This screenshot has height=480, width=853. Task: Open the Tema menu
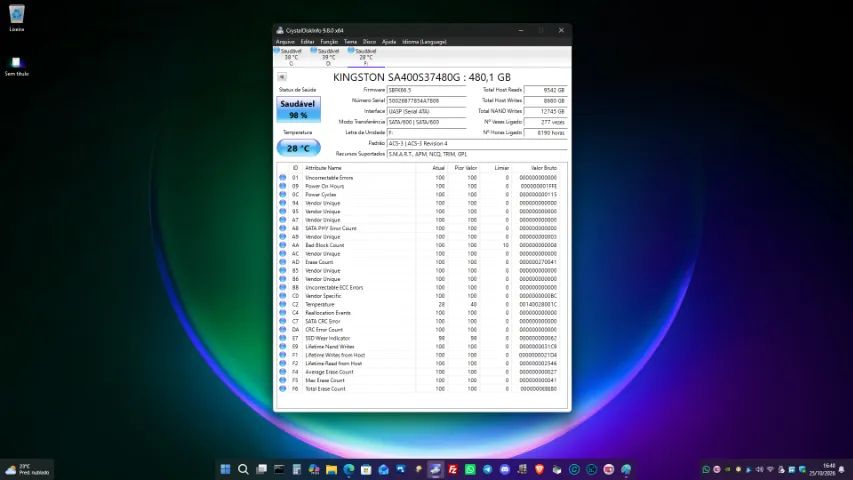(x=350, y=41)
